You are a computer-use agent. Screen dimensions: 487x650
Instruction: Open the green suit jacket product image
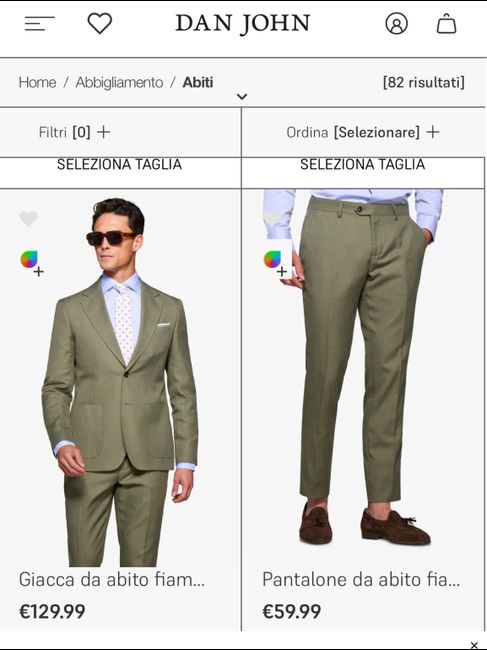[x=120, y=379]
